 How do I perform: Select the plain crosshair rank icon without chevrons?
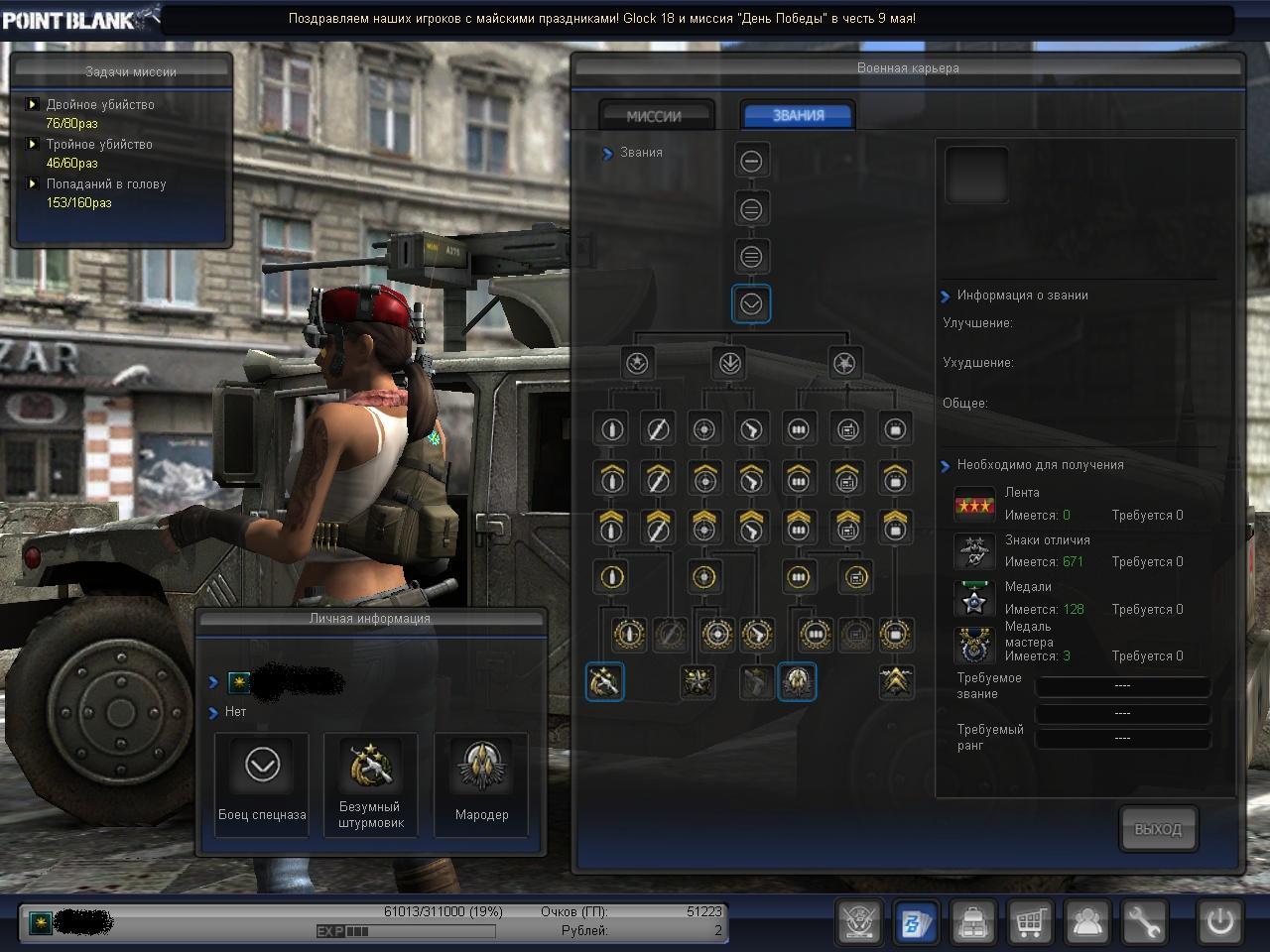tap(704, 429)
